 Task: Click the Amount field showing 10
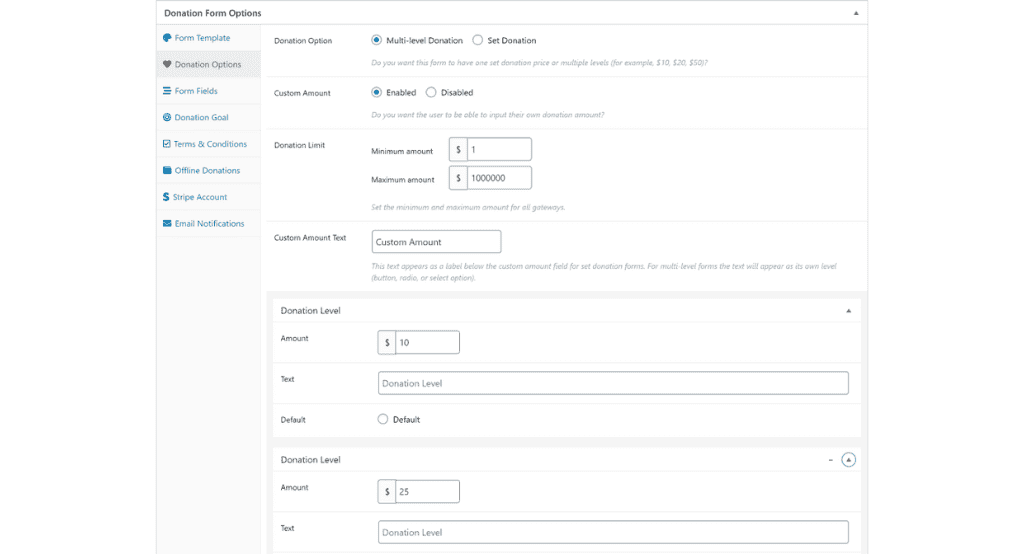click(x=427, y=342)
